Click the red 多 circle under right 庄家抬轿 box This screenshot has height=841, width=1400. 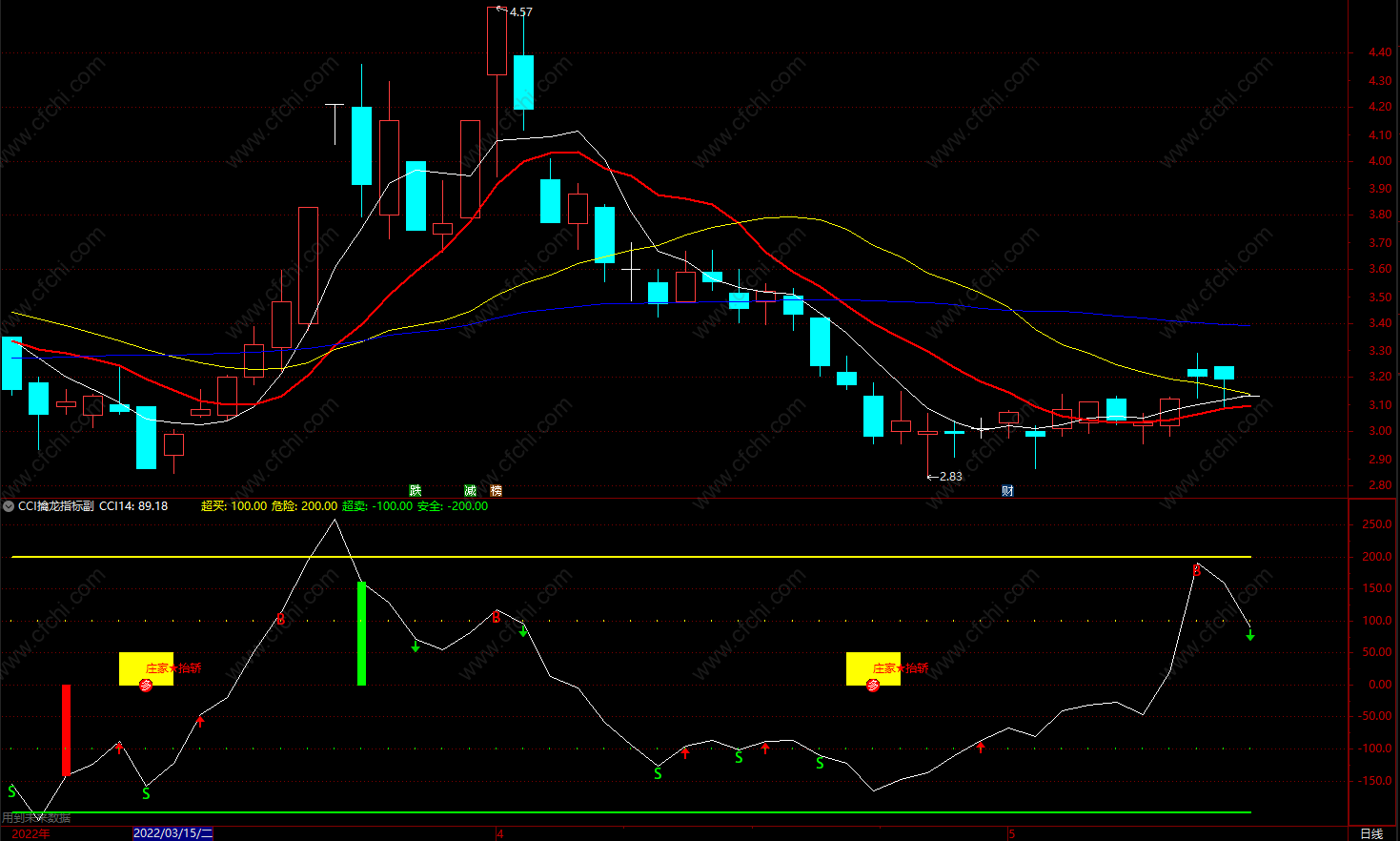click(873, 685)
